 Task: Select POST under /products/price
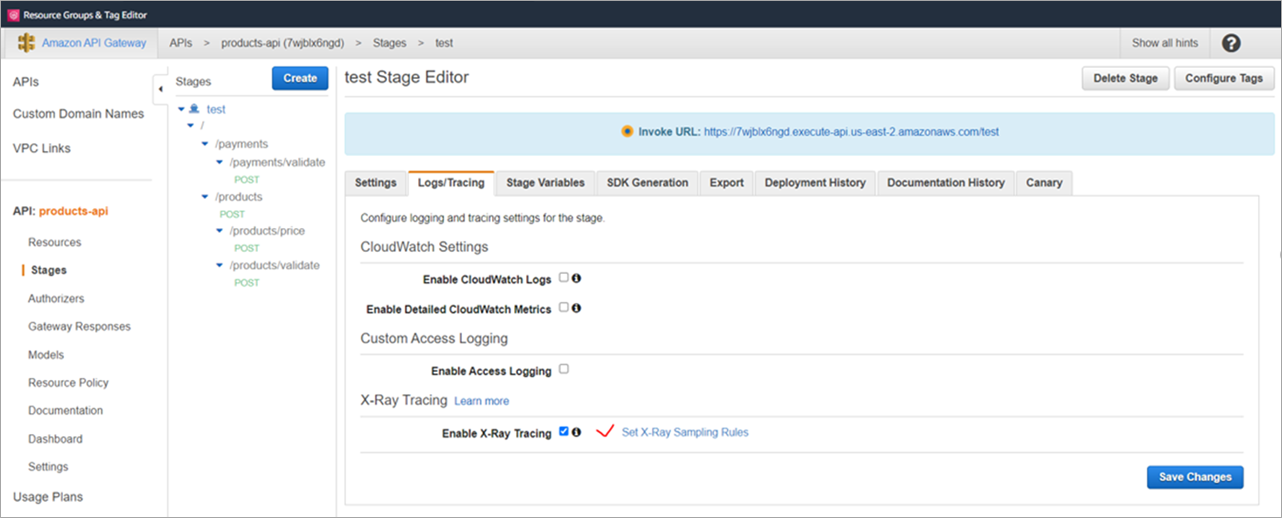tap(246, 248)
